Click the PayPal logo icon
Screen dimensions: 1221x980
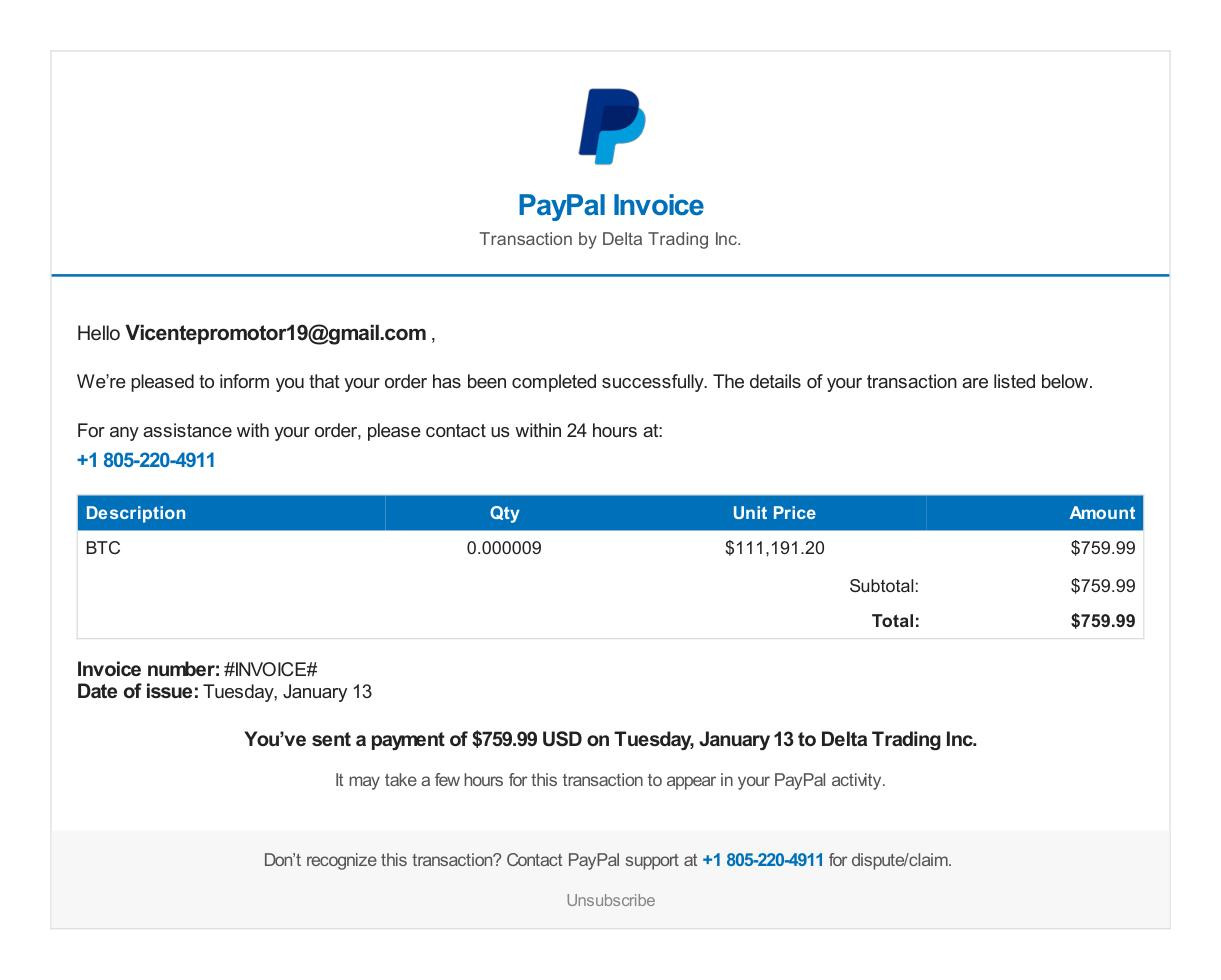point(611,126)
